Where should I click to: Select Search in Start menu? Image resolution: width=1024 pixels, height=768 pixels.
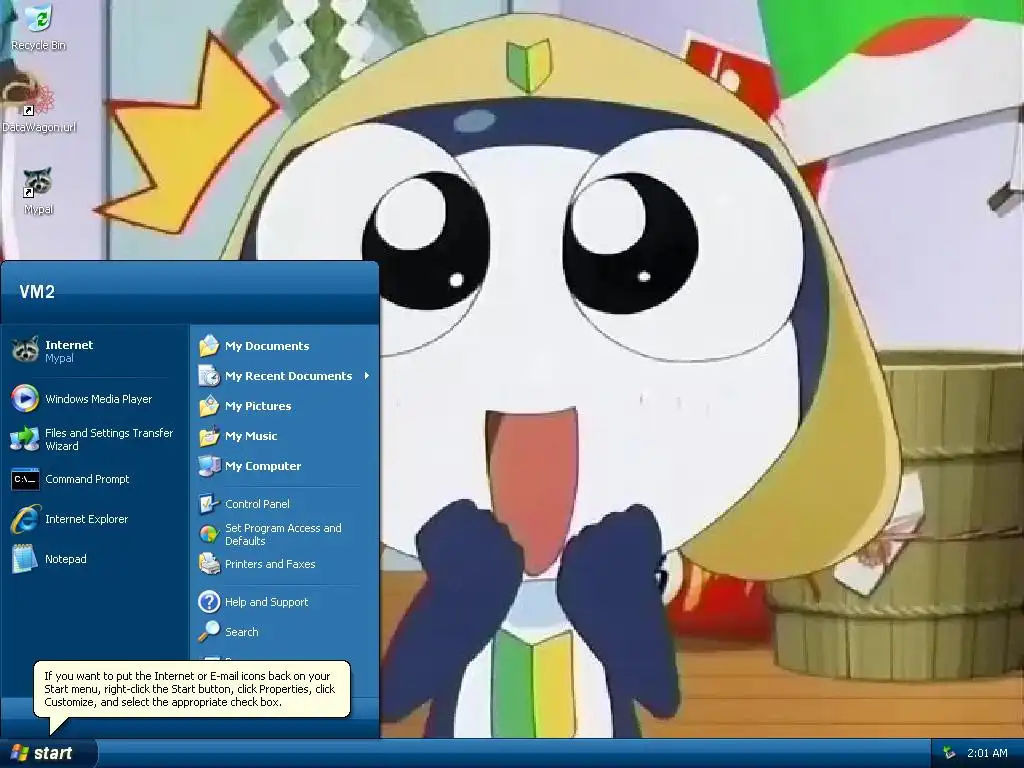285,632
